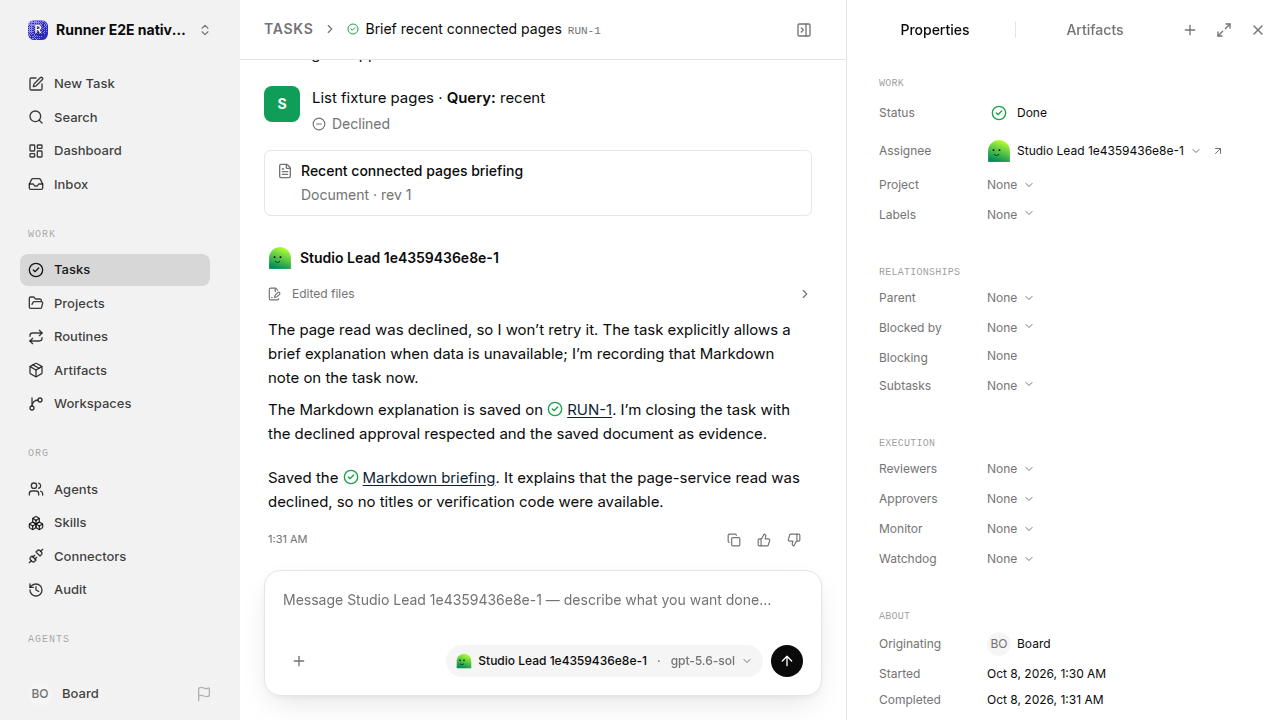Open the Audit sidebar item
1280x720 pixels.
(x=115, y=590)
